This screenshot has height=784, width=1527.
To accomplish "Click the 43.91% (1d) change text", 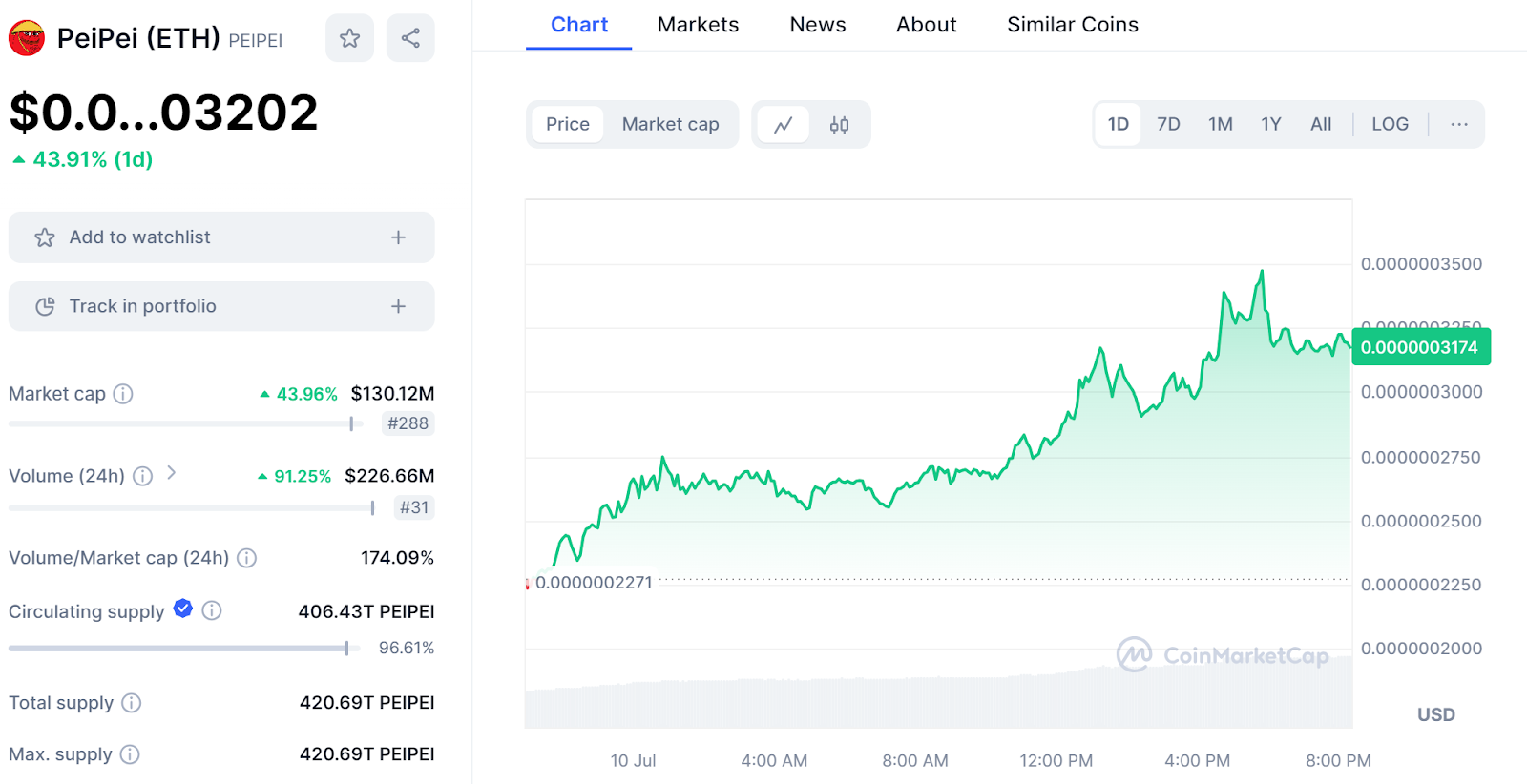I will point(93,159).
